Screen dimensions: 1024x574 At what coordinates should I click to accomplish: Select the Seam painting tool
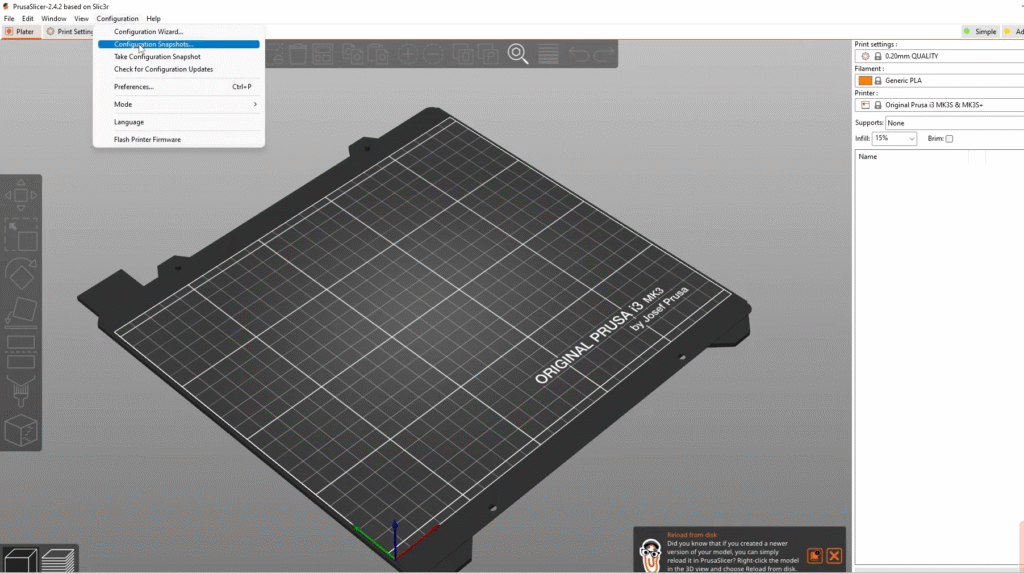21,430
